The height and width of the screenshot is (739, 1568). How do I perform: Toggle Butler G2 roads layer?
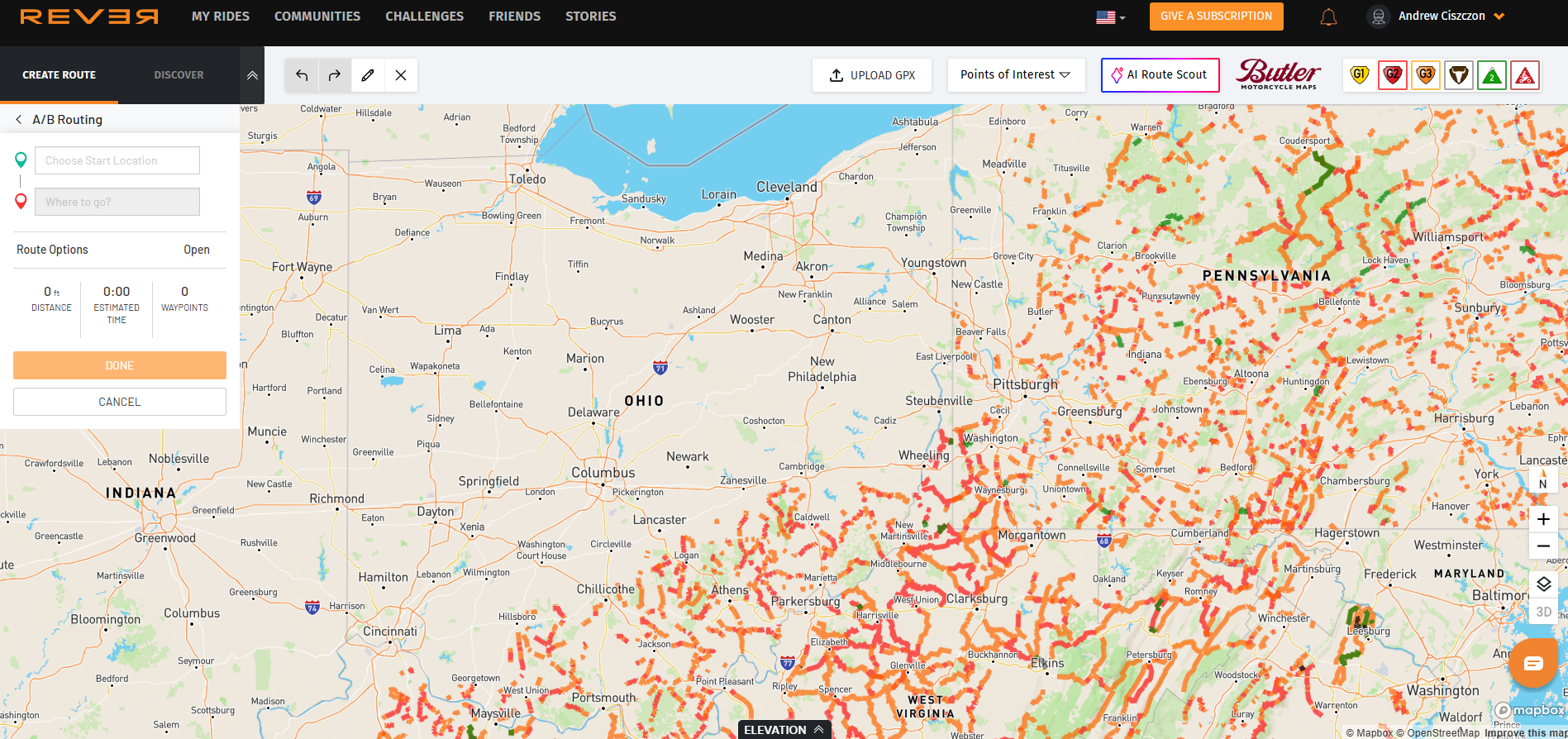1393,75
